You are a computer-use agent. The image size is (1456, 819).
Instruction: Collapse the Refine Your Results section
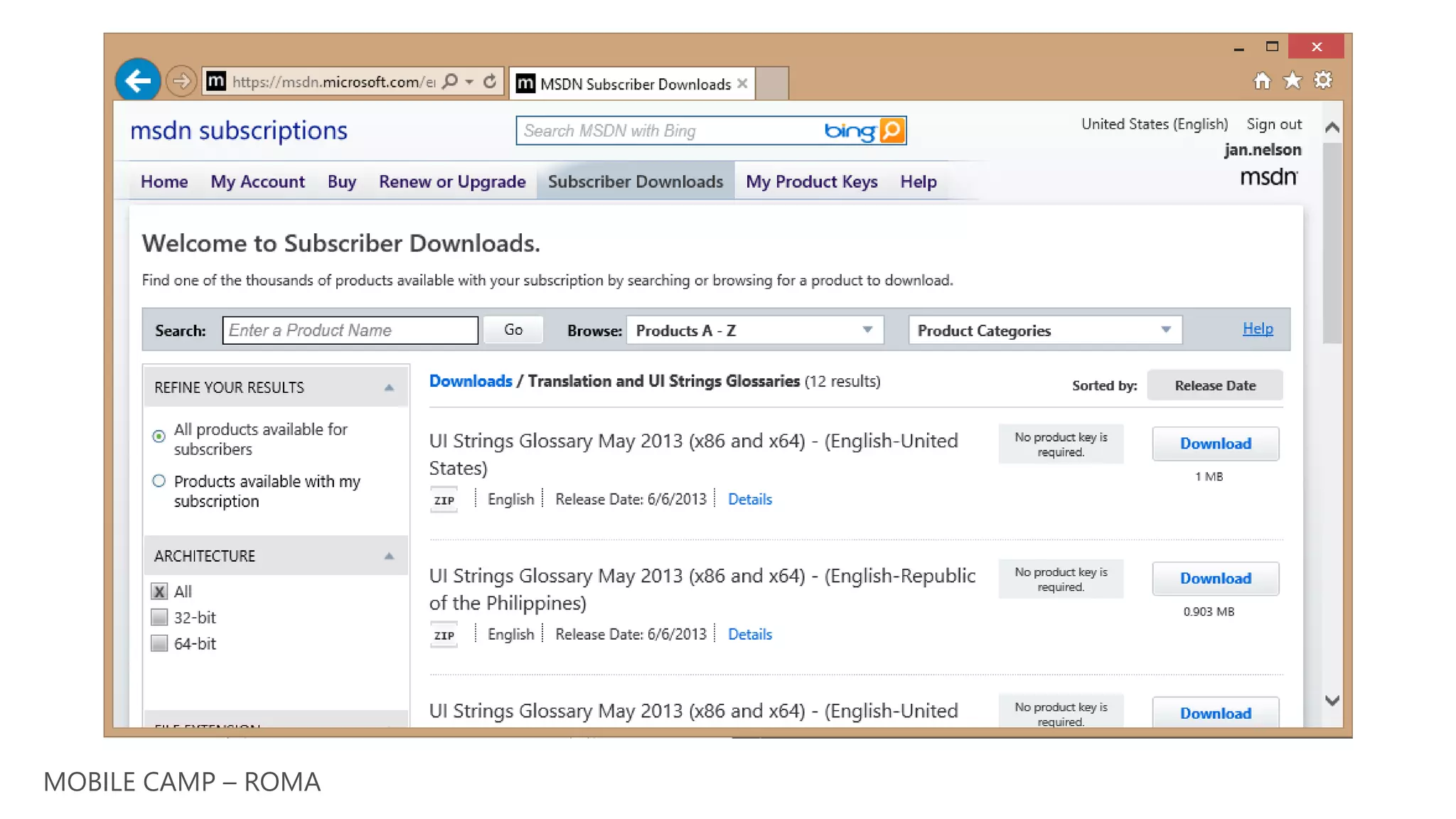(389, 387)
